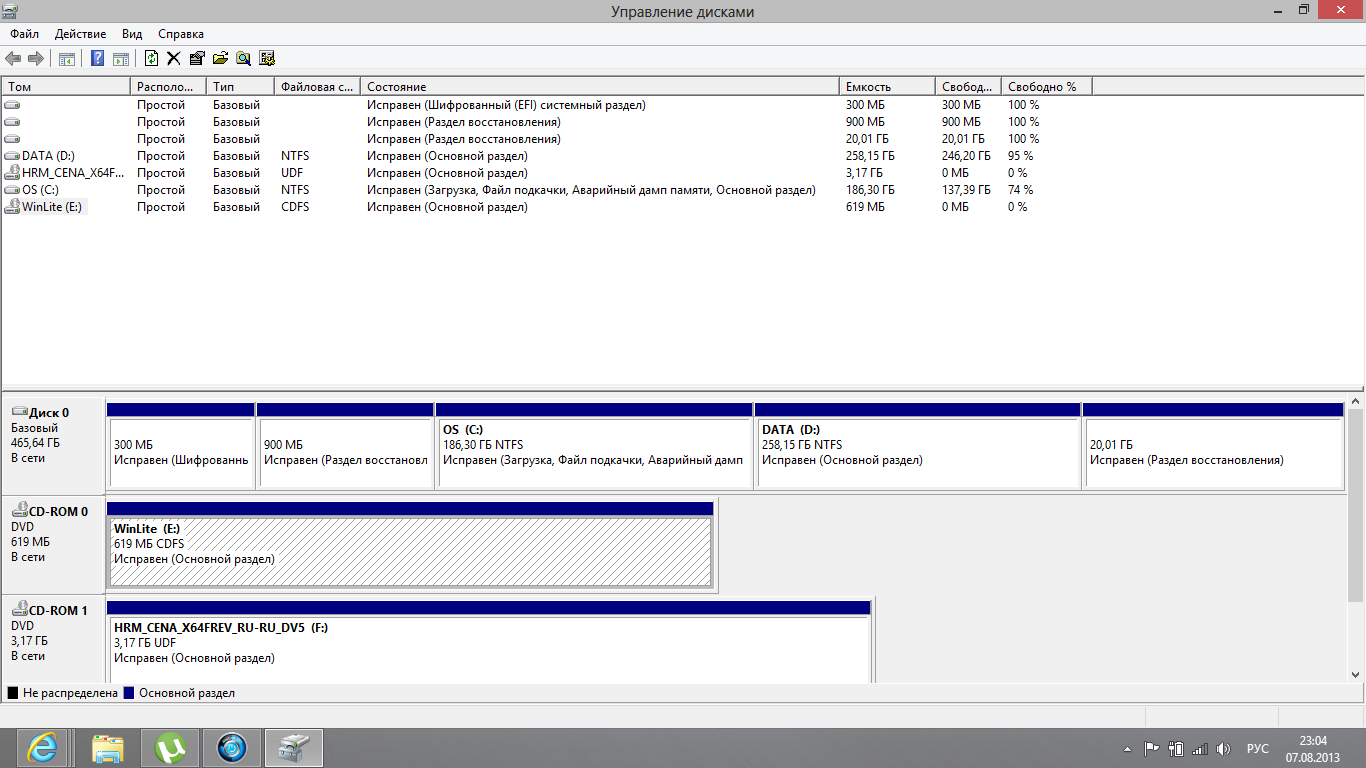This screenshot has width=1366, height=768.
Task: Click the blue Основной раздел legend swatch
Action: pos(129,693)
